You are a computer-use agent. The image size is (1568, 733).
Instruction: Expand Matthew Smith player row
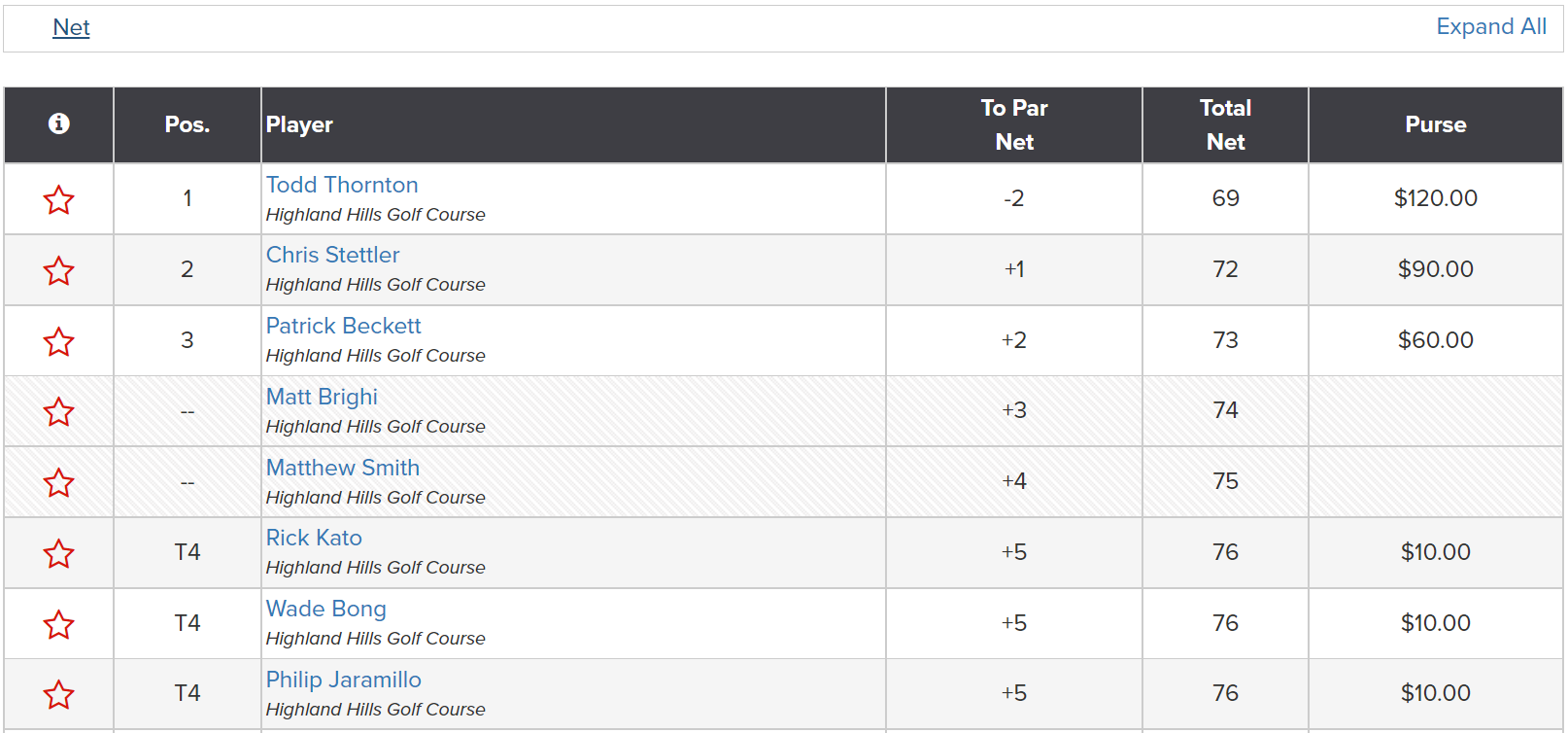[343, 468]
